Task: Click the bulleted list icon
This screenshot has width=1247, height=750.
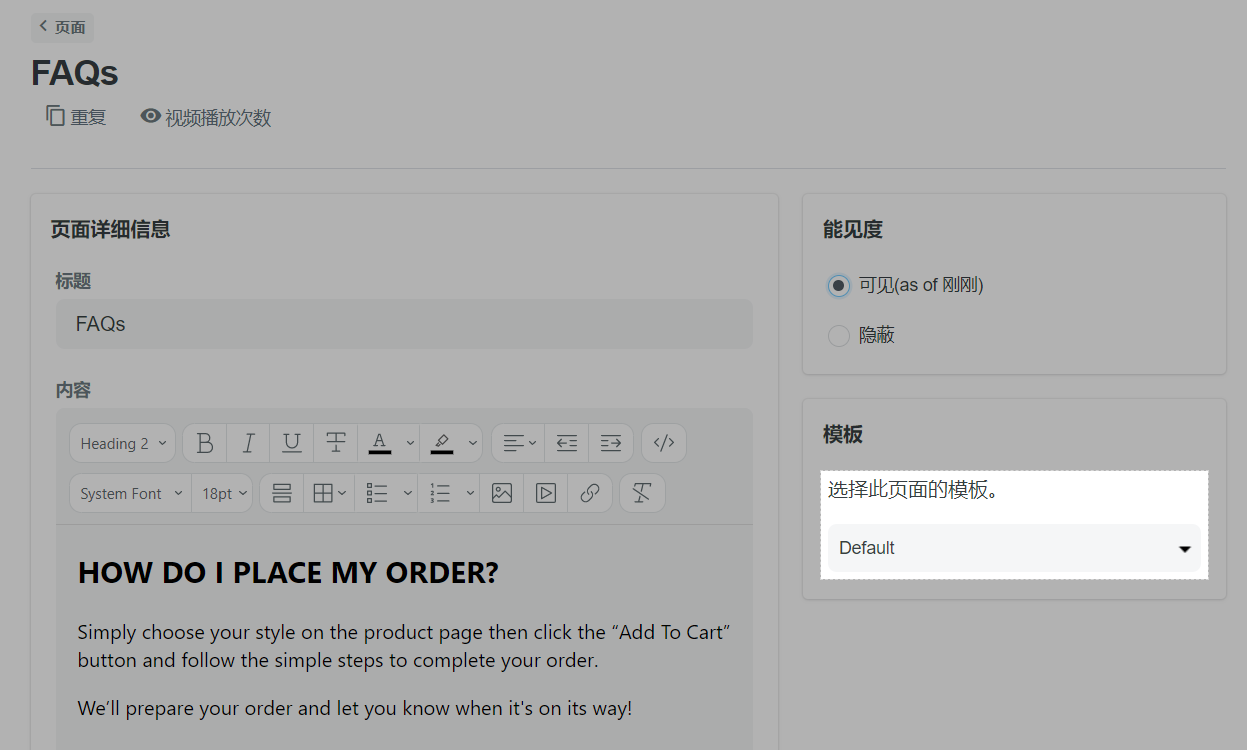Action: (x=377, y=493)
